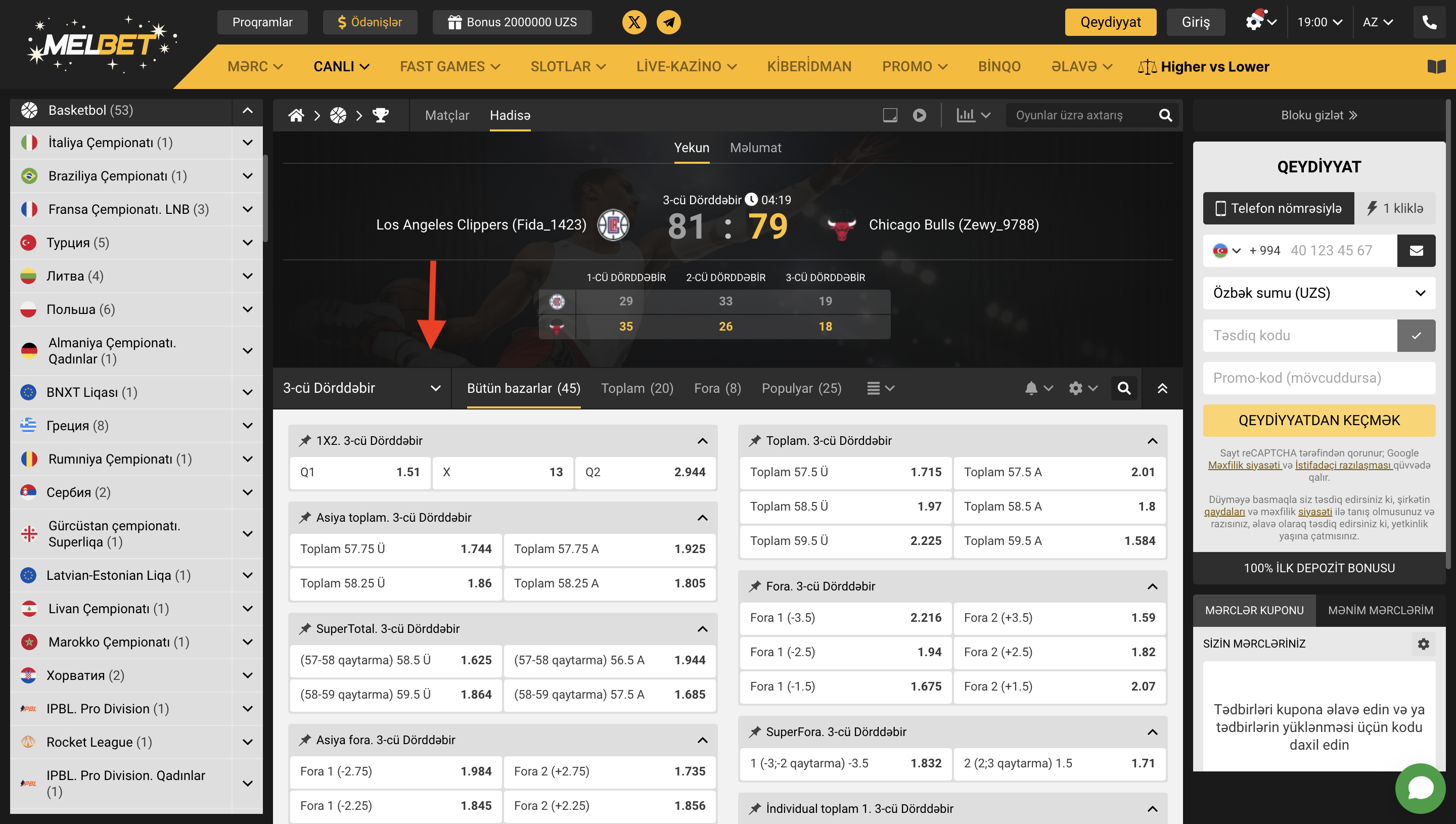Viewport: 1456px width, 824px height.
Task: Open the SLOTLAR menu
Action: point(568,67)
